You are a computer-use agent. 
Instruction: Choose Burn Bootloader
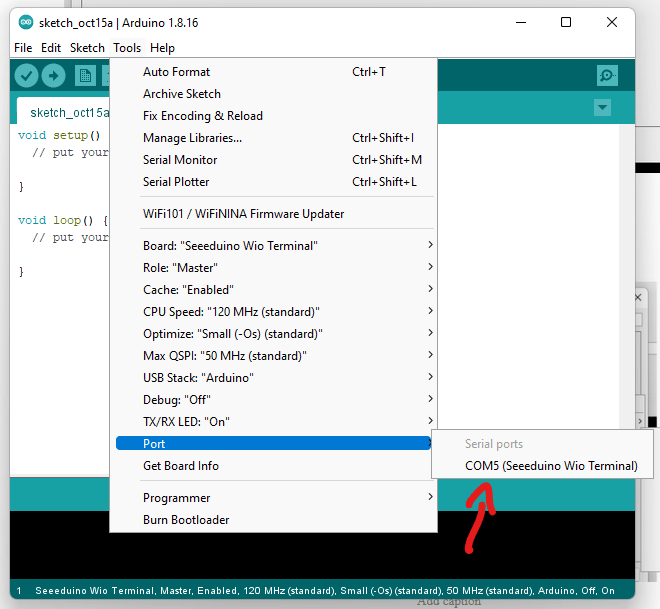[273, 520]
